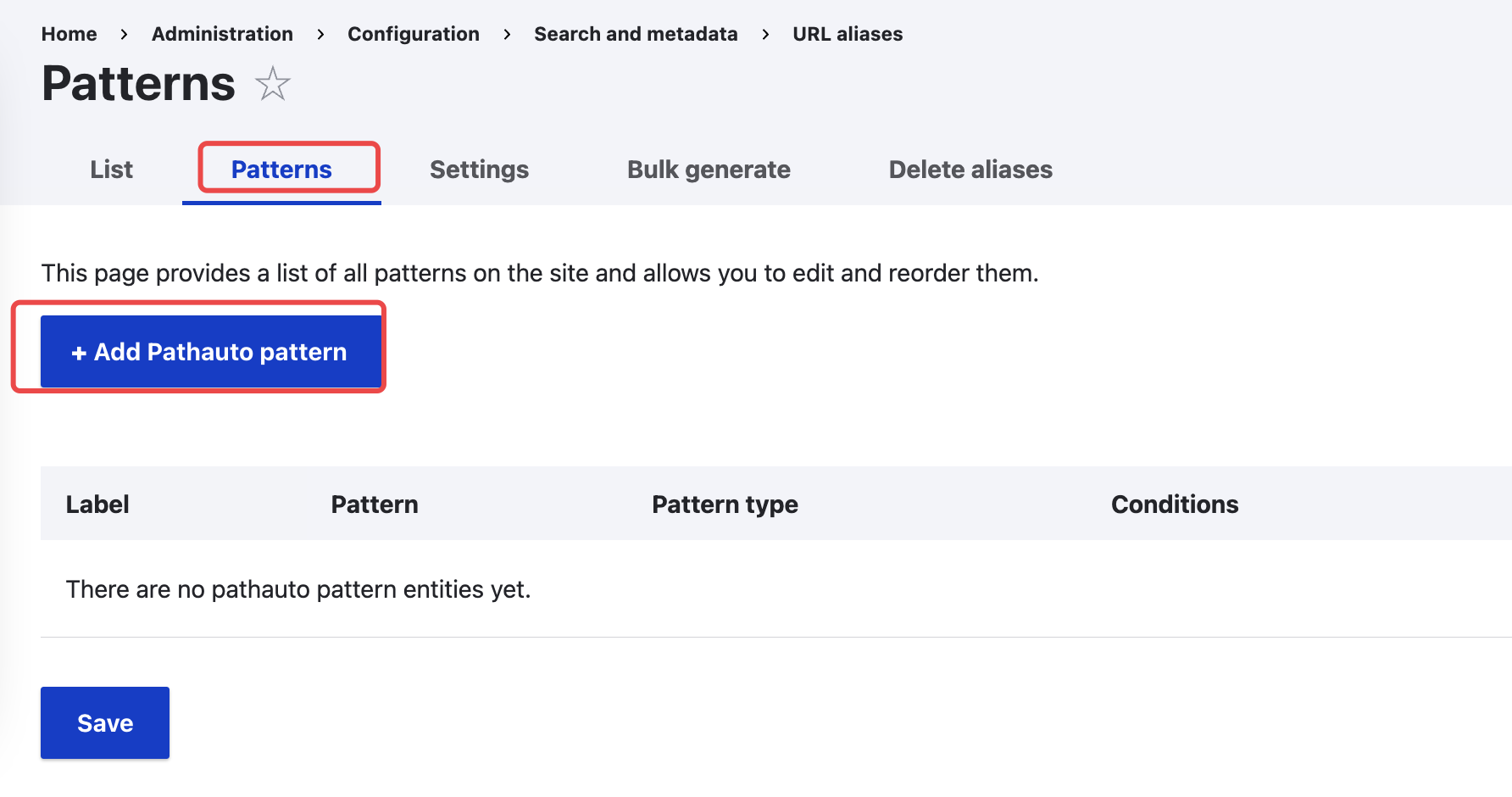Click Add Pathauto pattern button
Viewport: 1512px width, 797px height.
pyautogui.click(x=211, y=352)
